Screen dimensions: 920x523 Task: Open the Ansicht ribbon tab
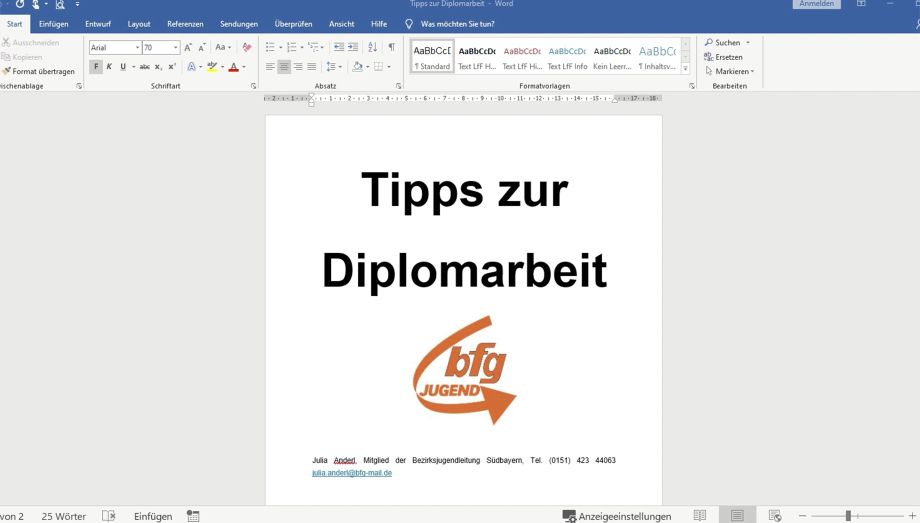pyautogui.click(x=341, y=24)
